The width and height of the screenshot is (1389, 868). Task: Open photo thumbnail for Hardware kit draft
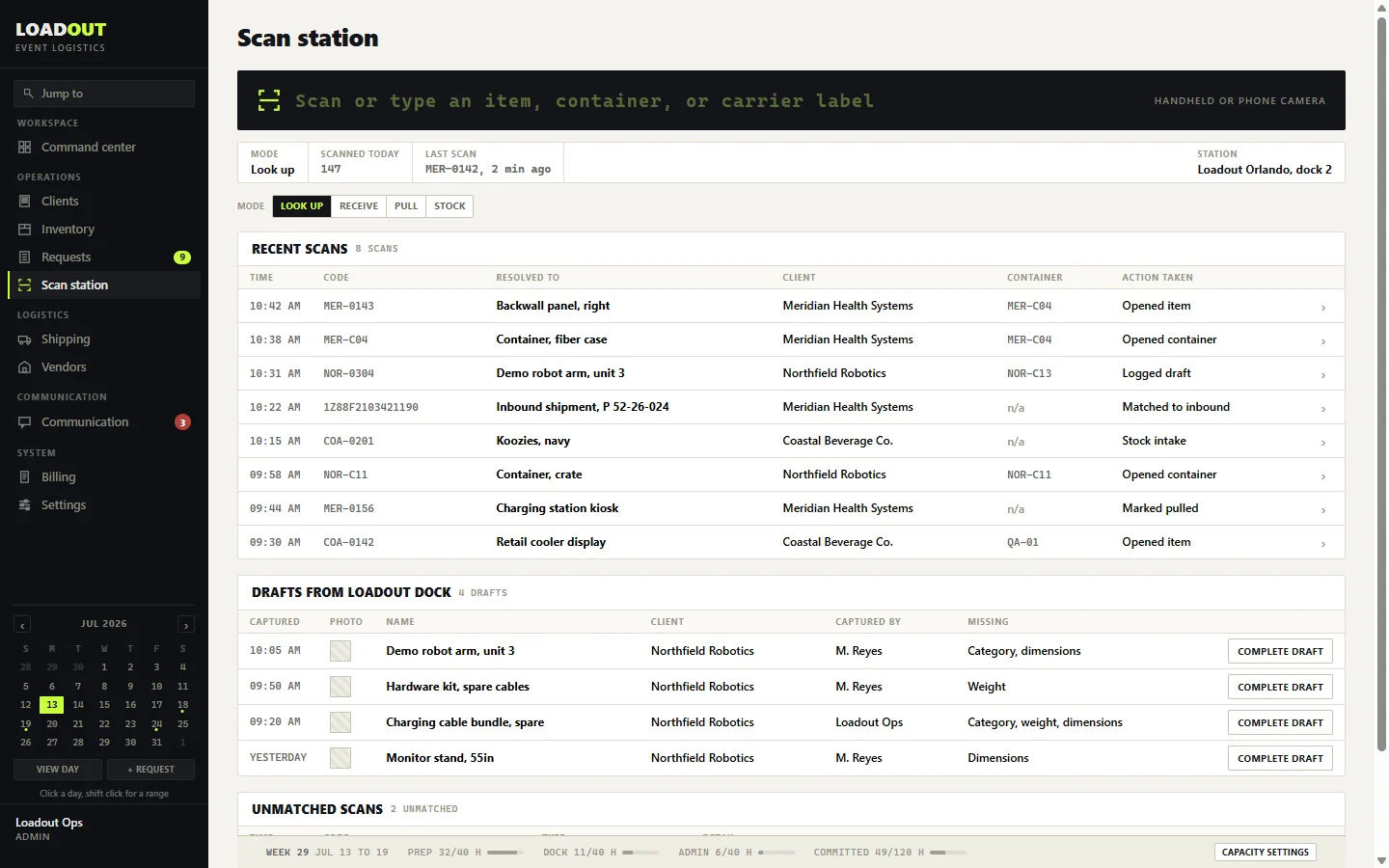(x=340, y=687)
